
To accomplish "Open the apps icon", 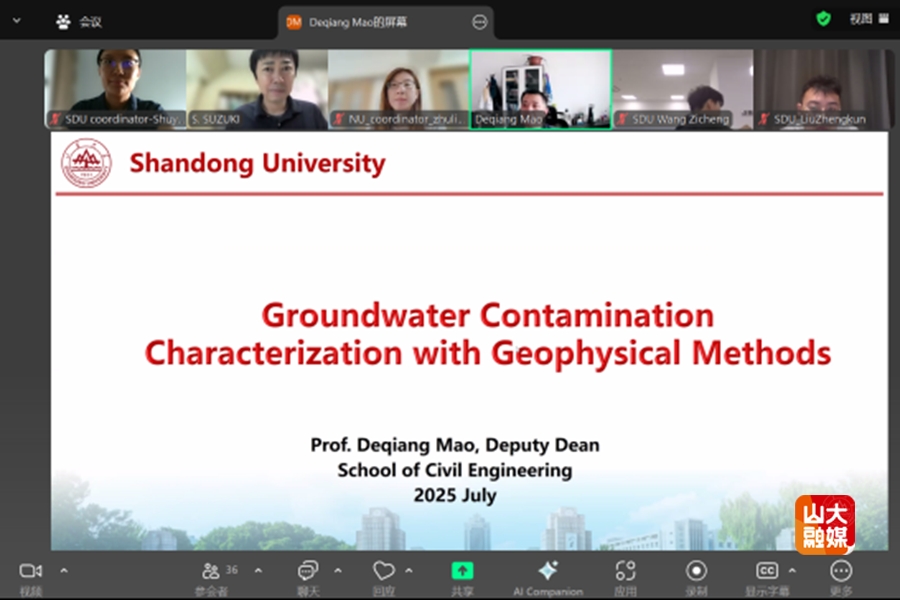I will (x=625, y=571).
